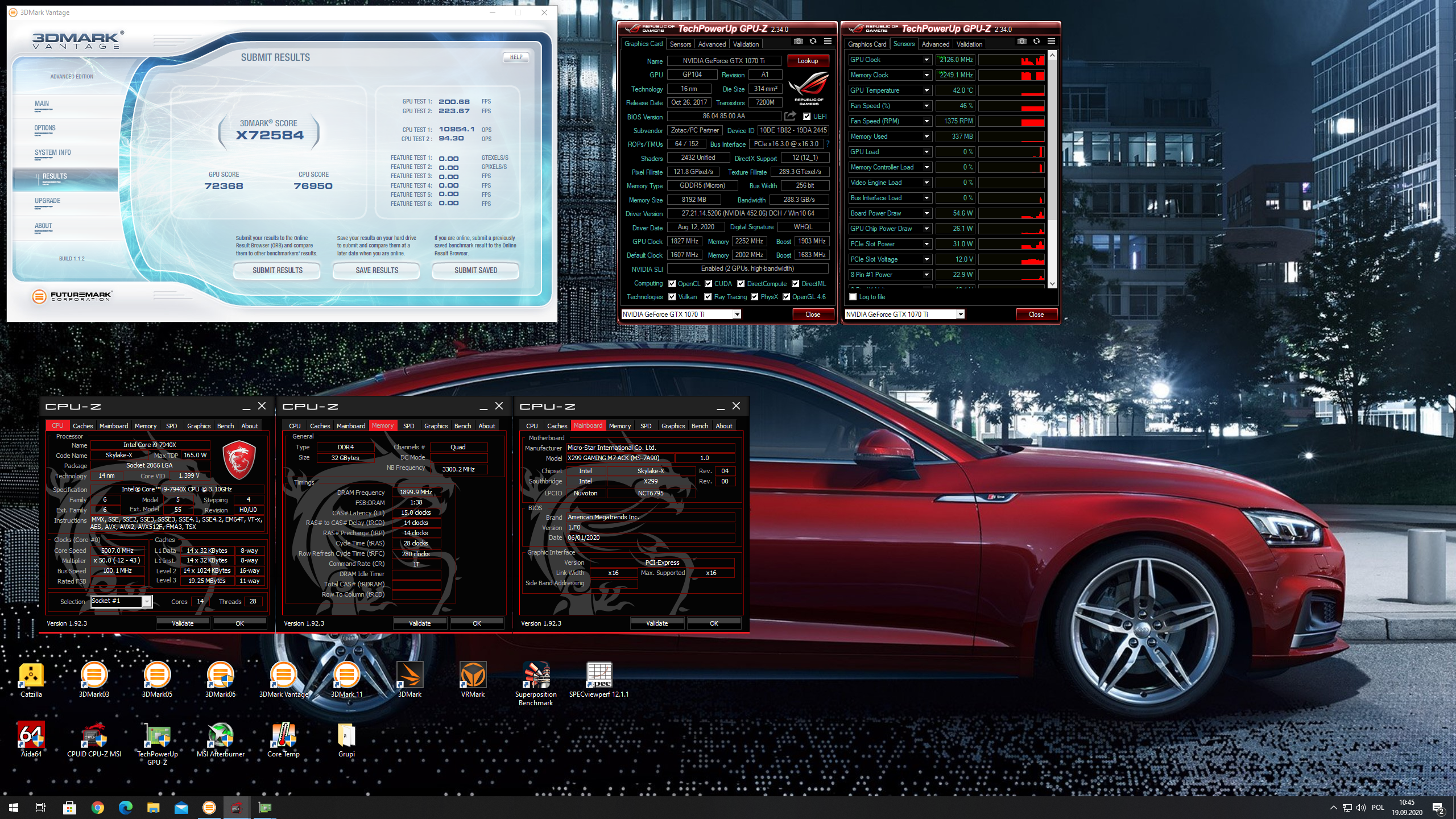
Task: Toggle the DirectML checkbox
Action: [796, 284]
